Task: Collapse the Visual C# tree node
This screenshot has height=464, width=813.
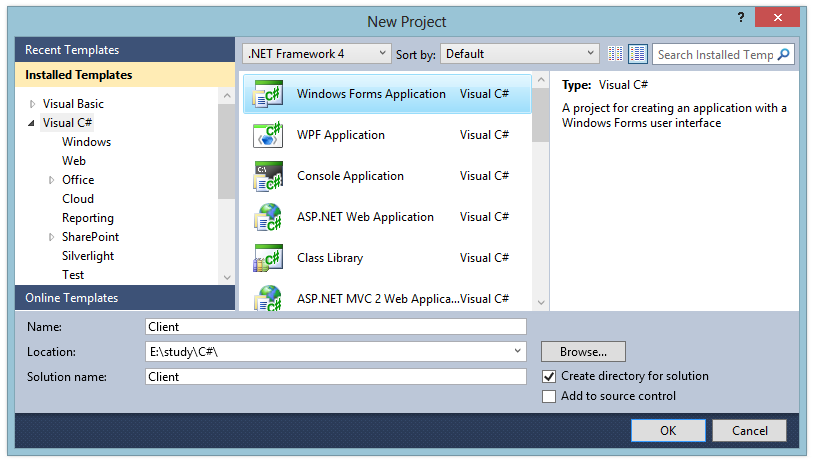Action: [32, 123]
